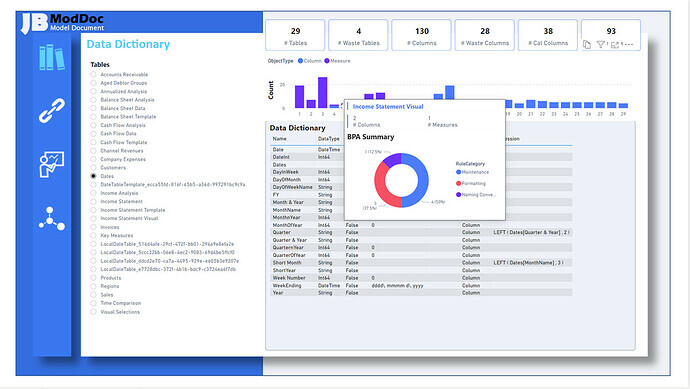Click the Maintenance legend color dot

(x=459, y=172)
